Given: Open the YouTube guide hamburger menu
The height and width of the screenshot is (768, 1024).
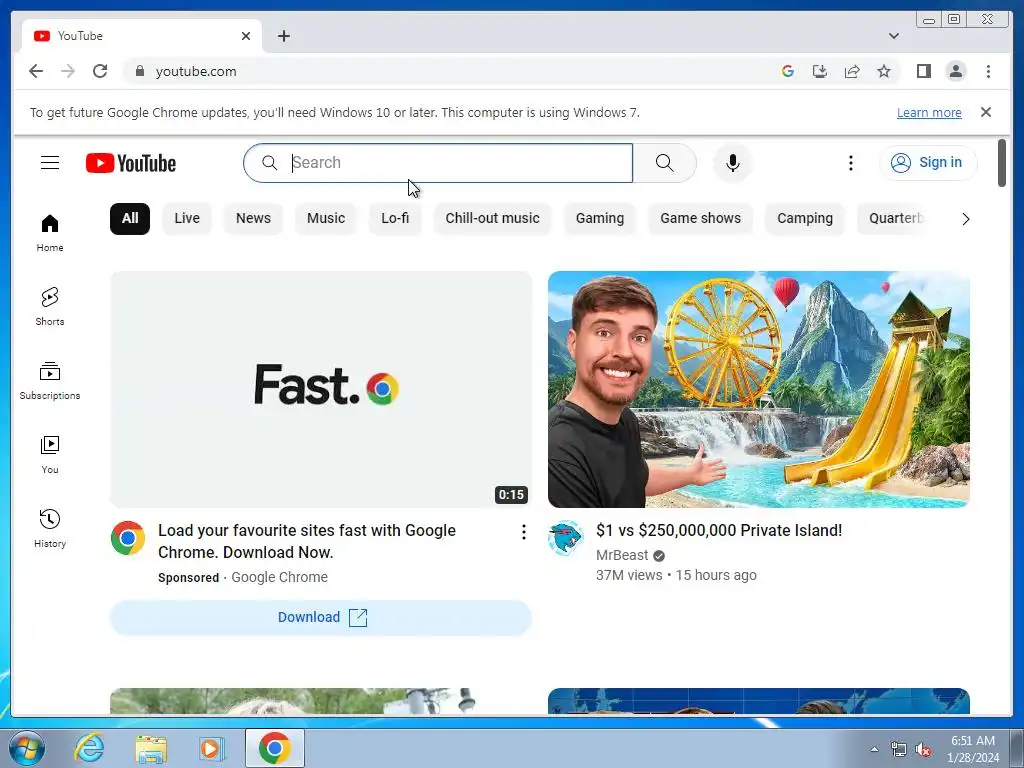Looking at the screenshot, I should tap(50, 163).
